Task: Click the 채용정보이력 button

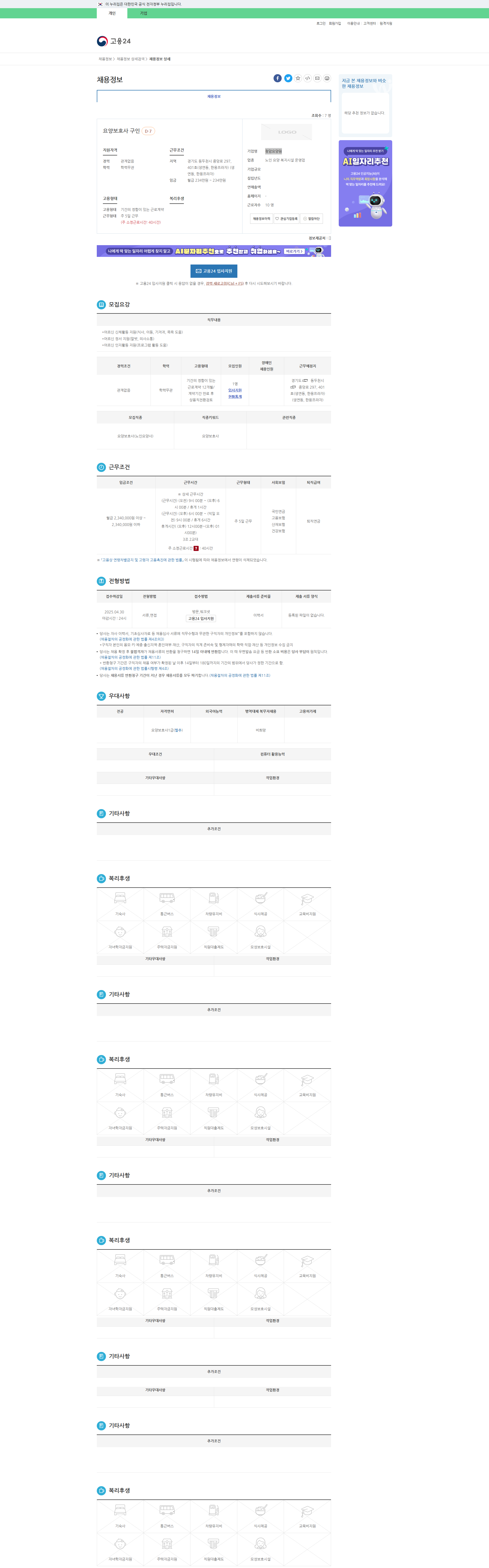Action: click(x=262, y=219)
